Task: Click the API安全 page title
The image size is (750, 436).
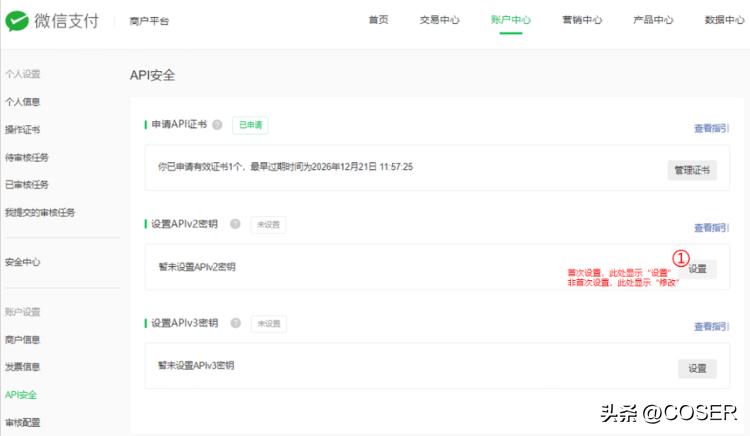Action: point(153,75)
